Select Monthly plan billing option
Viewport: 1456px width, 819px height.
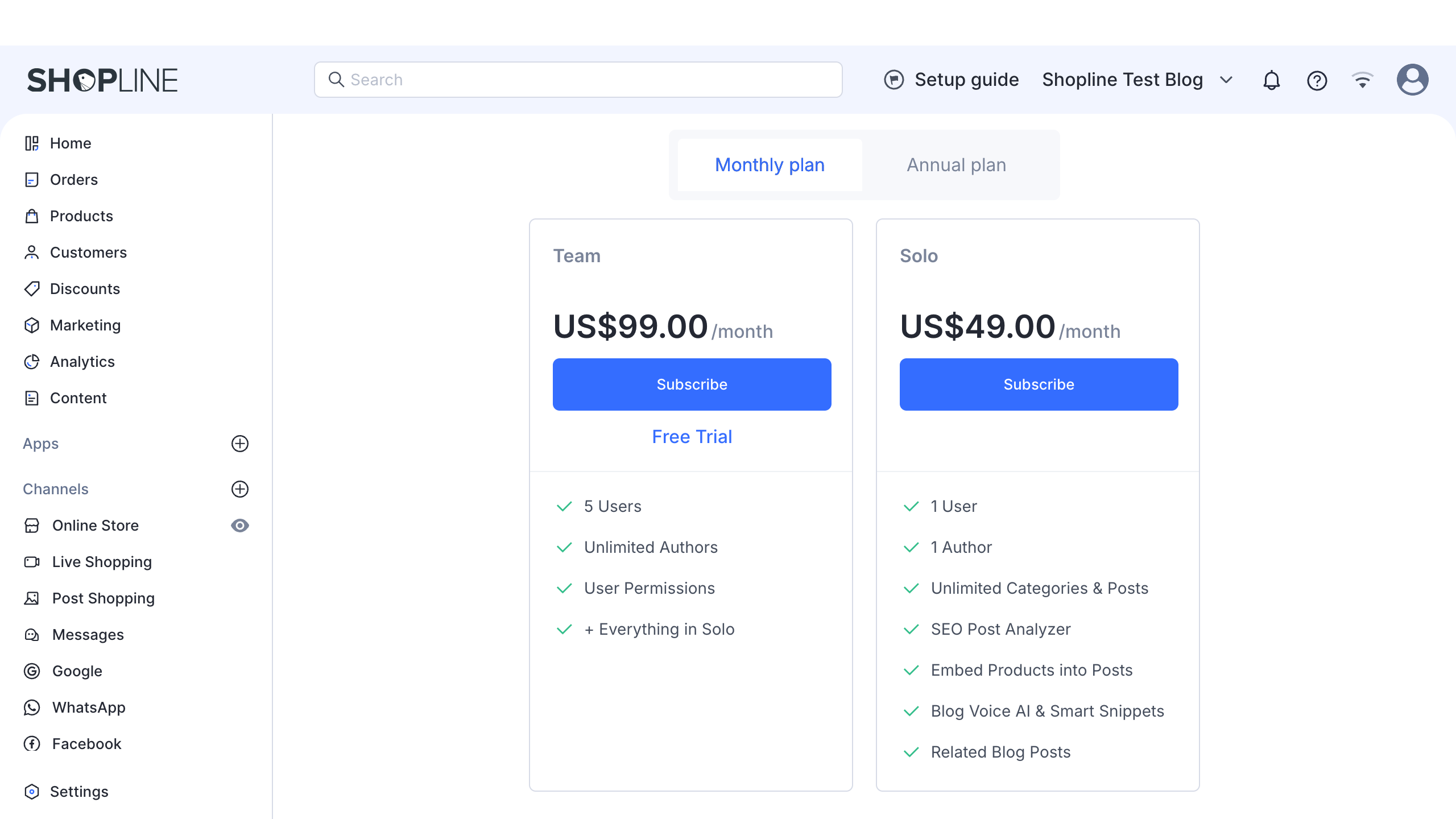click(770, 165)
